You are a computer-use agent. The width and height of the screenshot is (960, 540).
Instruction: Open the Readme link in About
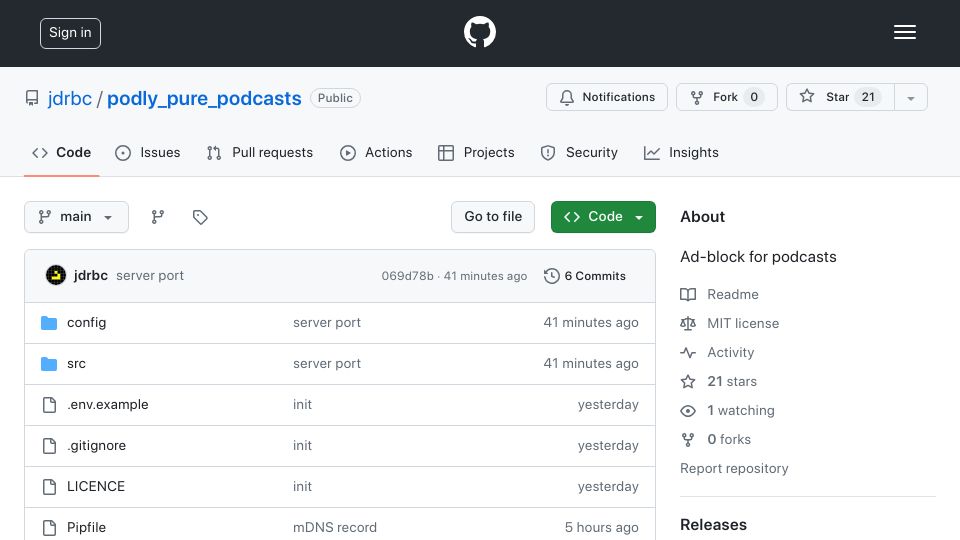733,294
